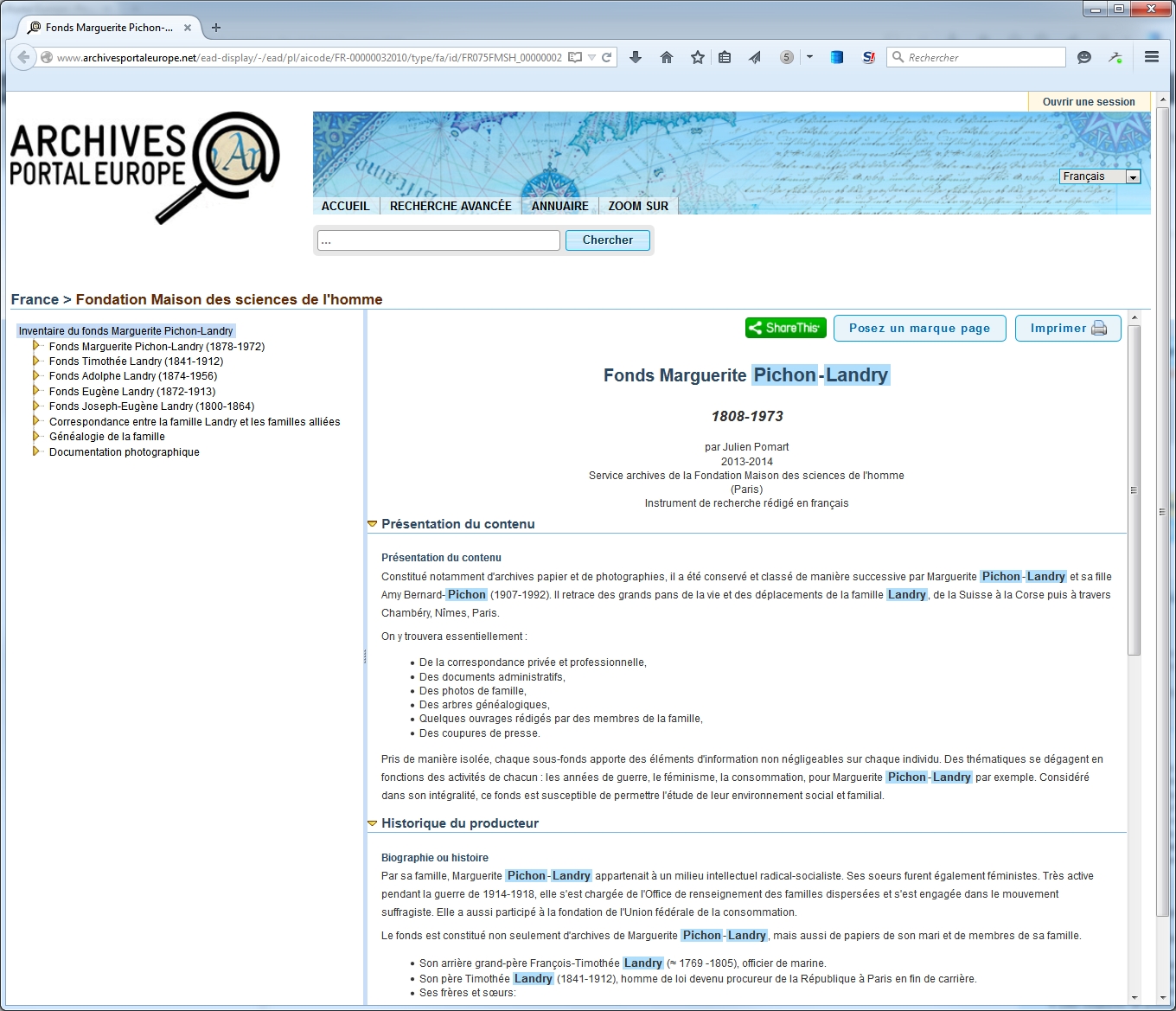Image resolution: width=1176 pixels, height=1011 pixels.
Task: Click the portal search text field
Action: click(x=438, y=240)
